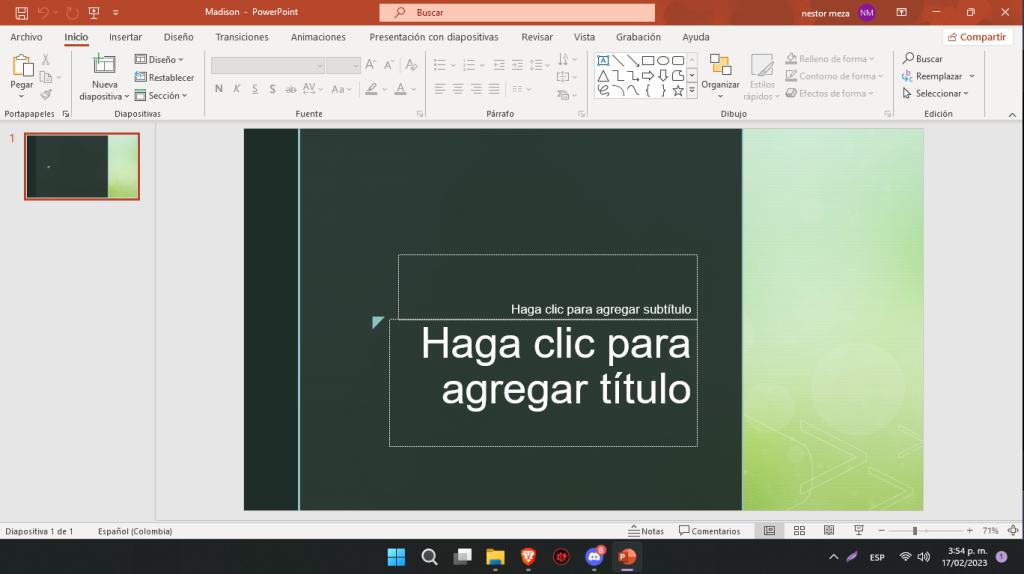Align text right

[x=476, y=89]
